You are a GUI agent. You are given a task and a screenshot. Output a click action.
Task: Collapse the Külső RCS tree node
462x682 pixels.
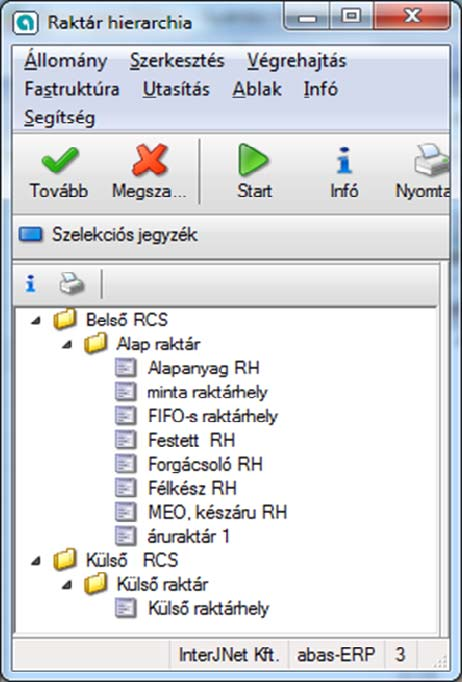(37, 561)
